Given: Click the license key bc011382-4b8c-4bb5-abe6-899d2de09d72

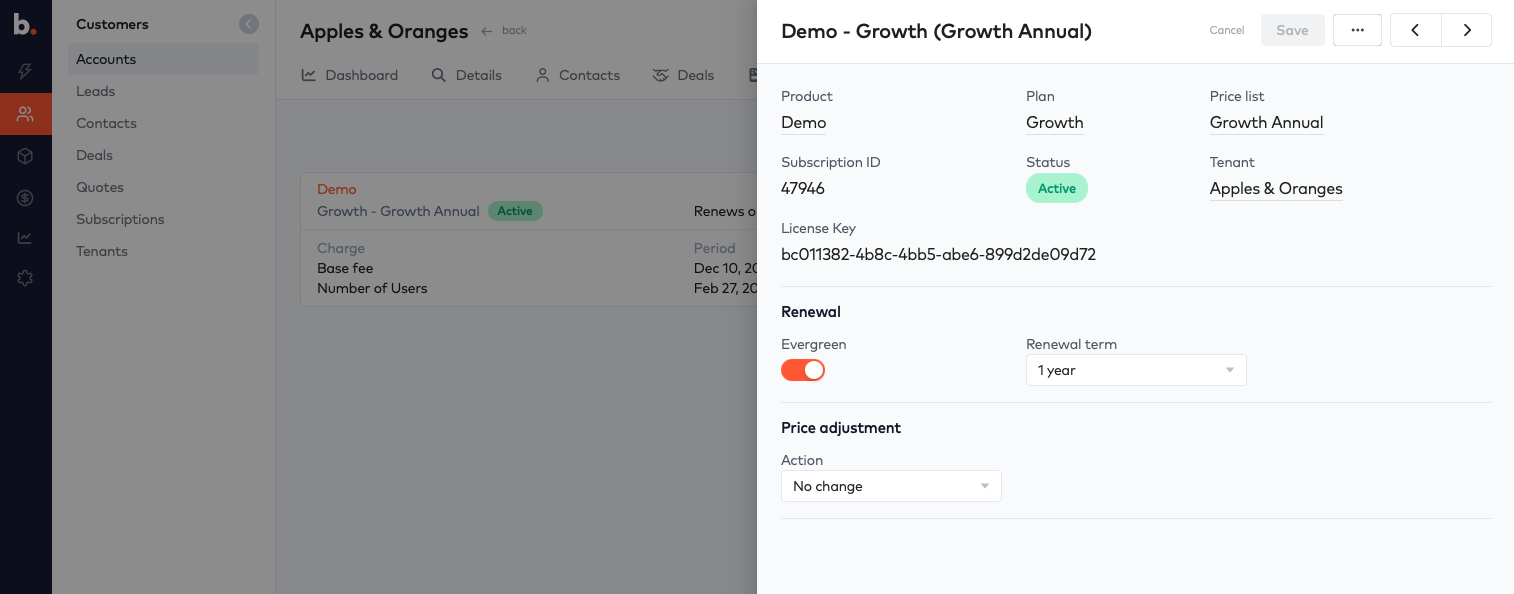Looking at the screenshot, I should [938, 255].
